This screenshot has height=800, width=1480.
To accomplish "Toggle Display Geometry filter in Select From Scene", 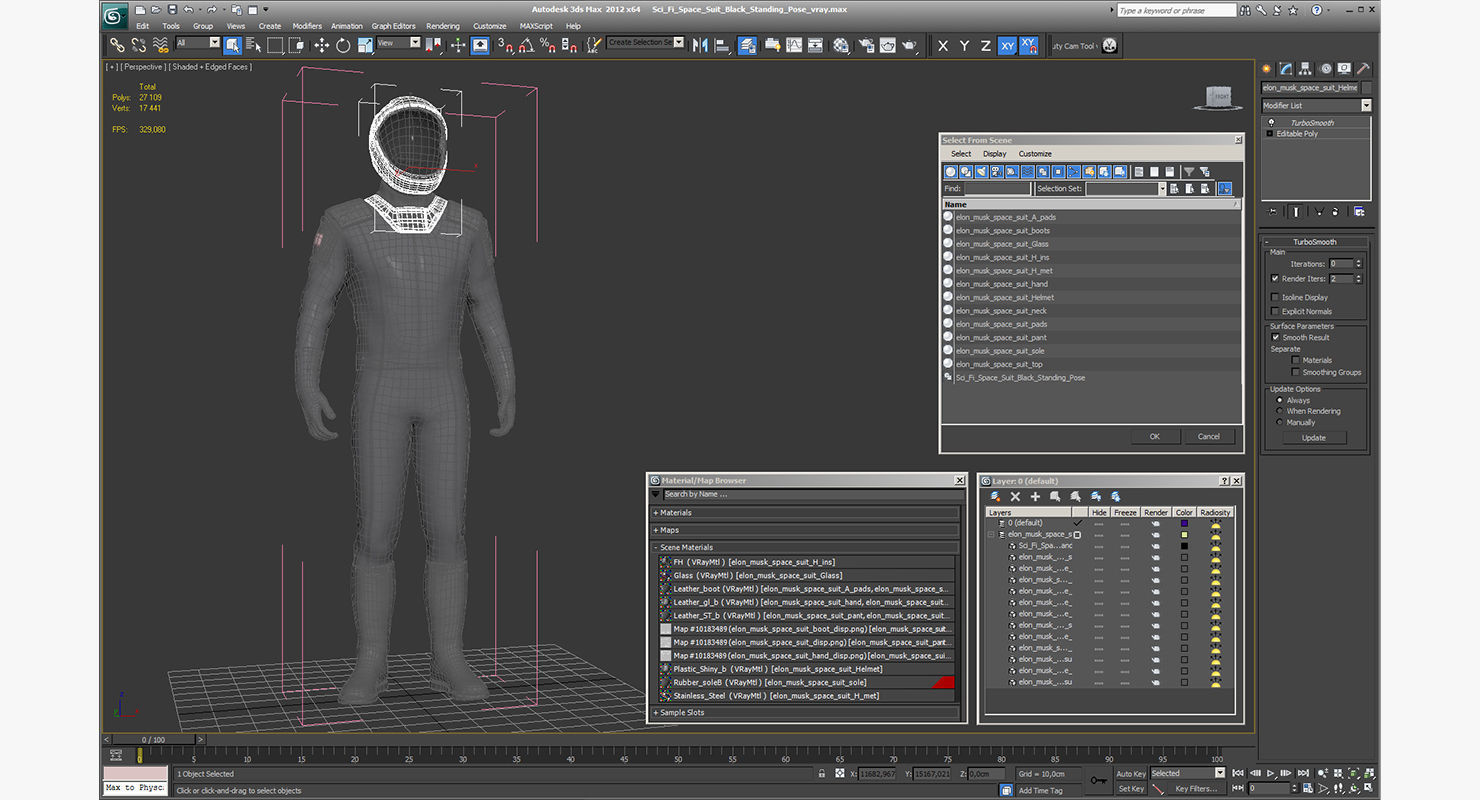I will (x=951, y=172).
